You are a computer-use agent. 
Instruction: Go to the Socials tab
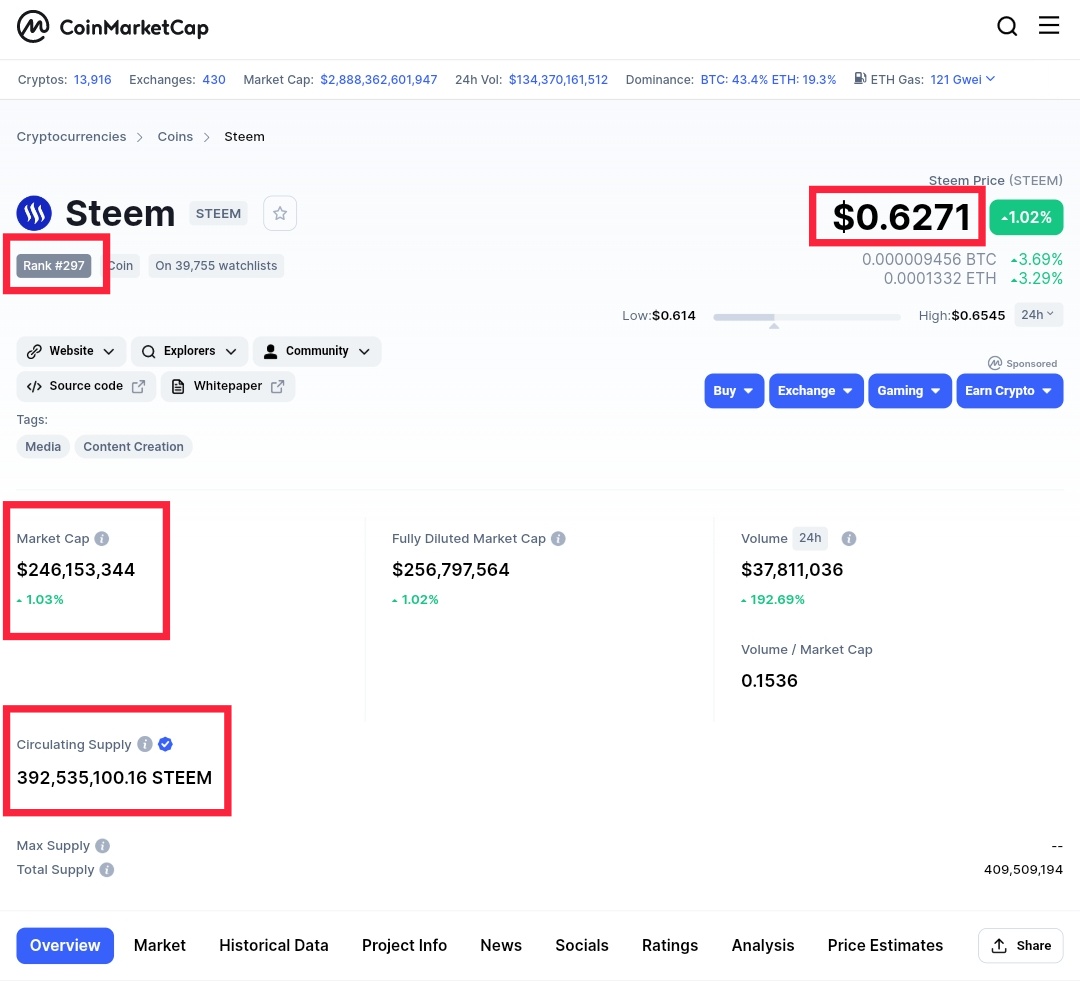[x=582, y=945]
